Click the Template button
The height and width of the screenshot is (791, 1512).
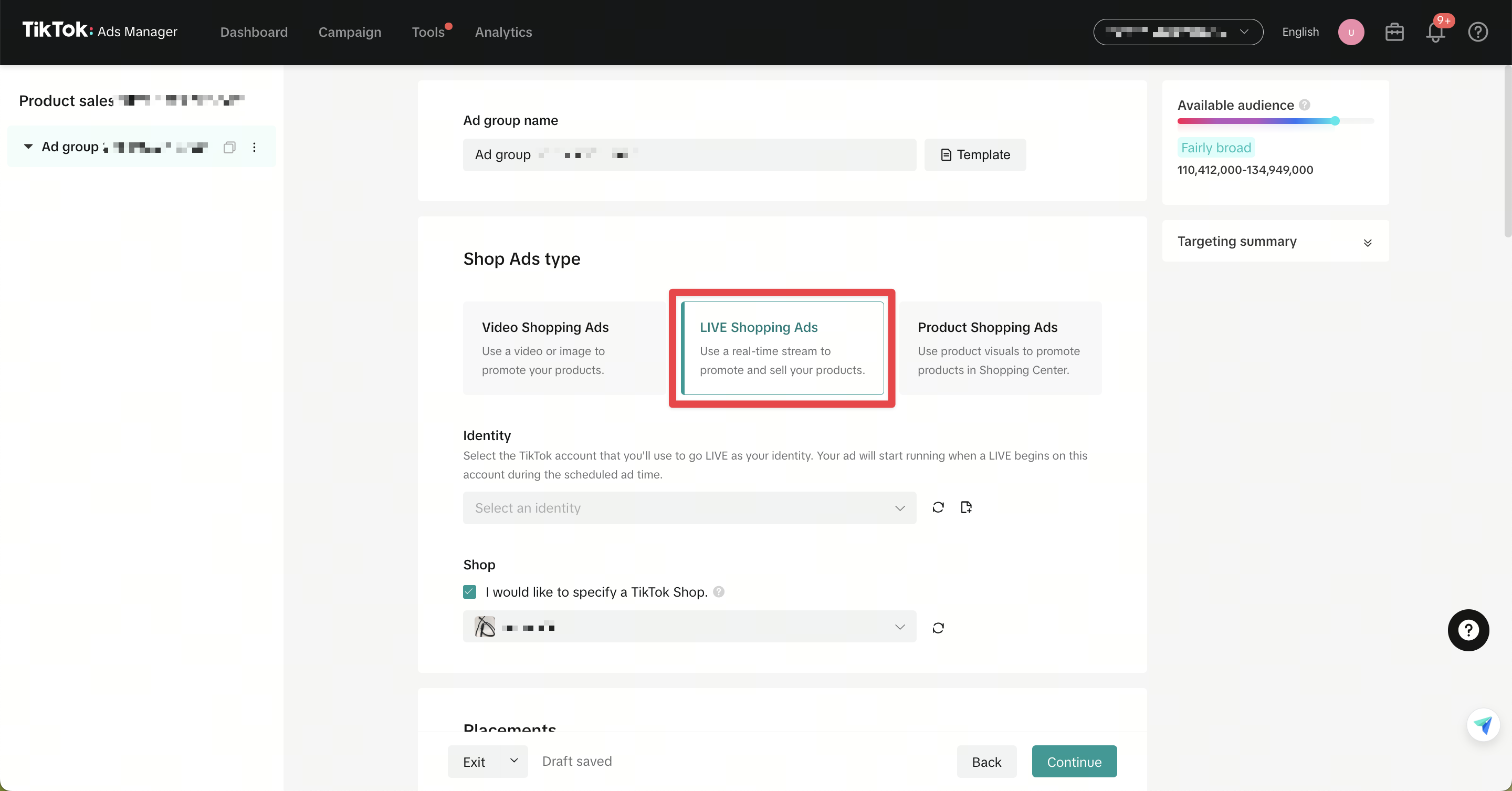coord(975,155)
